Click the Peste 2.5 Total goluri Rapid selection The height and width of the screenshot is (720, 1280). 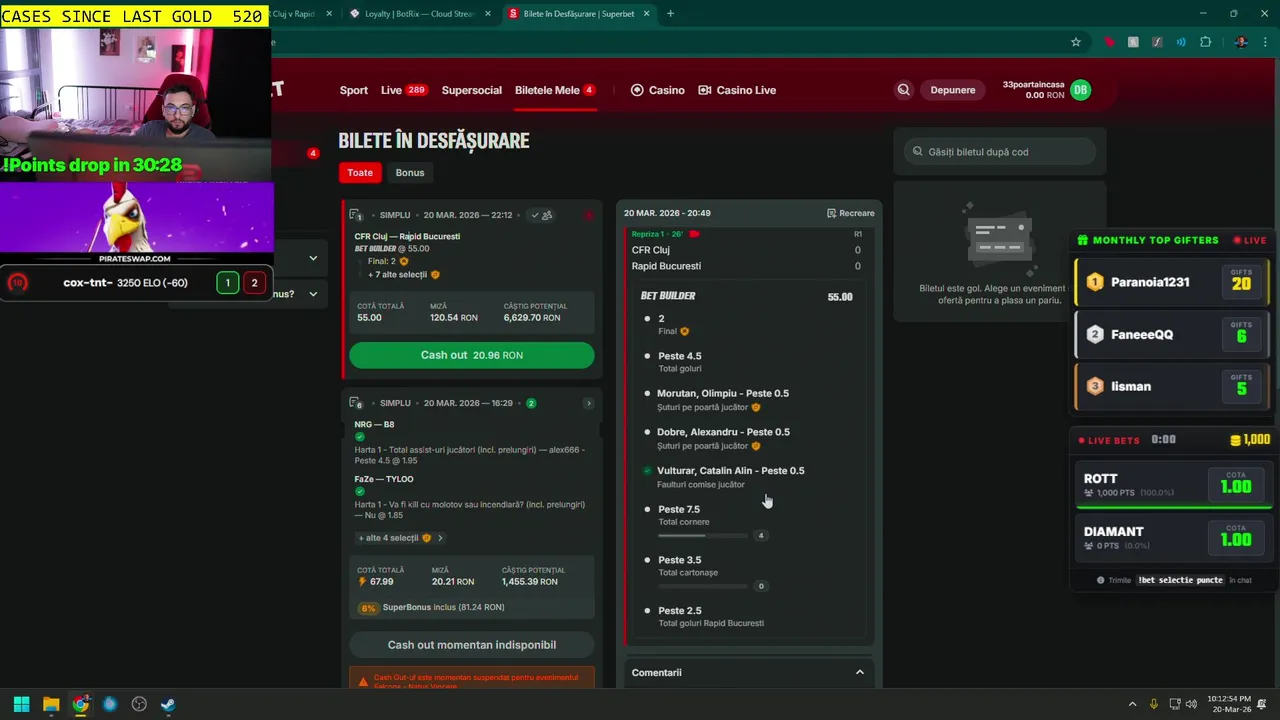[711, 616]
